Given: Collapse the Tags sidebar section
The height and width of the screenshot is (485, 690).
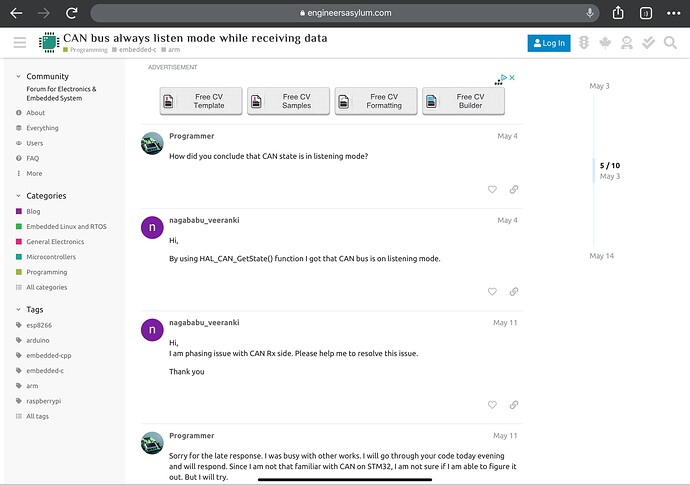Looking at the screenshot, I should click(x=29, y=309).
